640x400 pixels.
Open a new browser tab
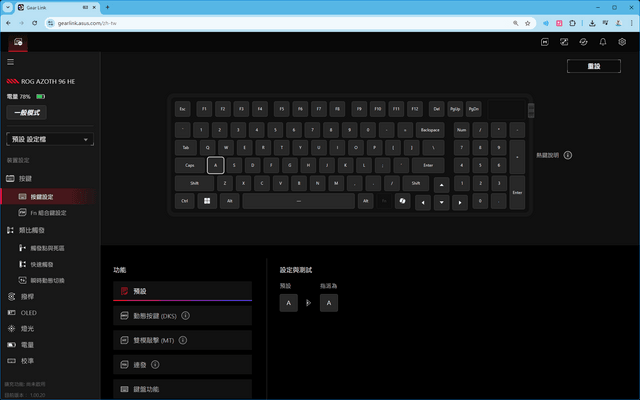coord(107,7)
